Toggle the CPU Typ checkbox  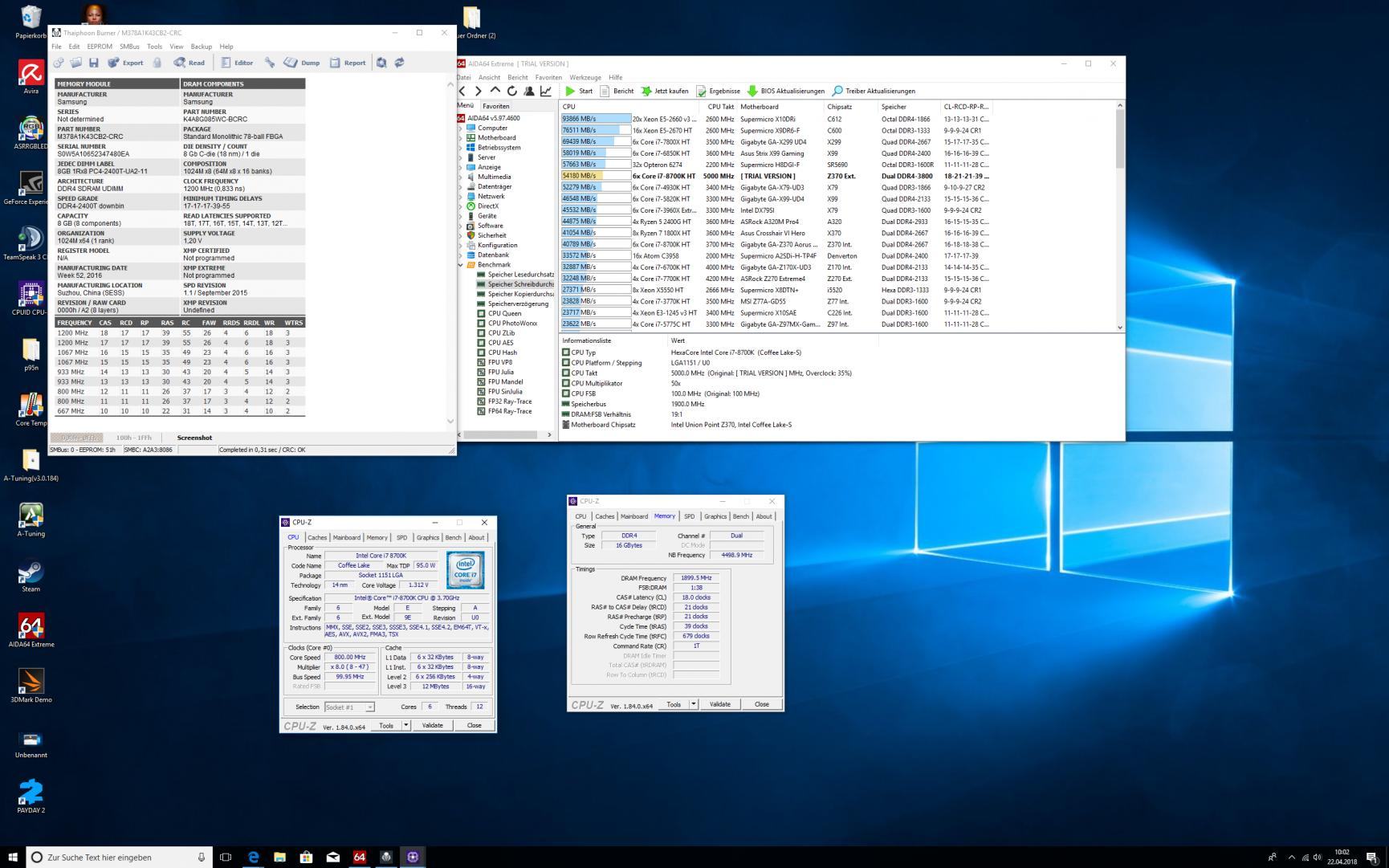[566, 352]
